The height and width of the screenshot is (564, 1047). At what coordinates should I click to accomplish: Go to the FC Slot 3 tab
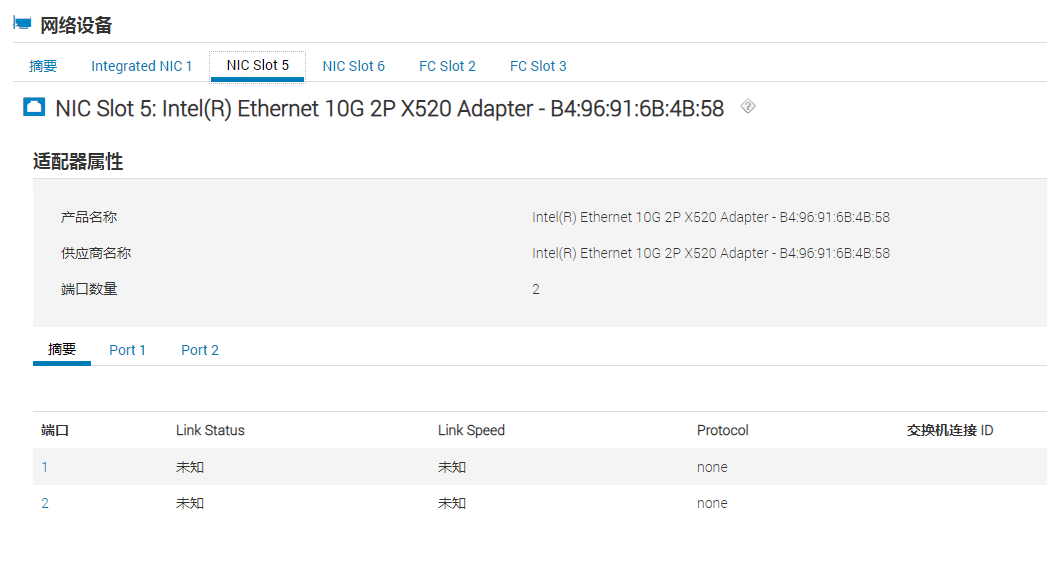(x=538, y=66)
